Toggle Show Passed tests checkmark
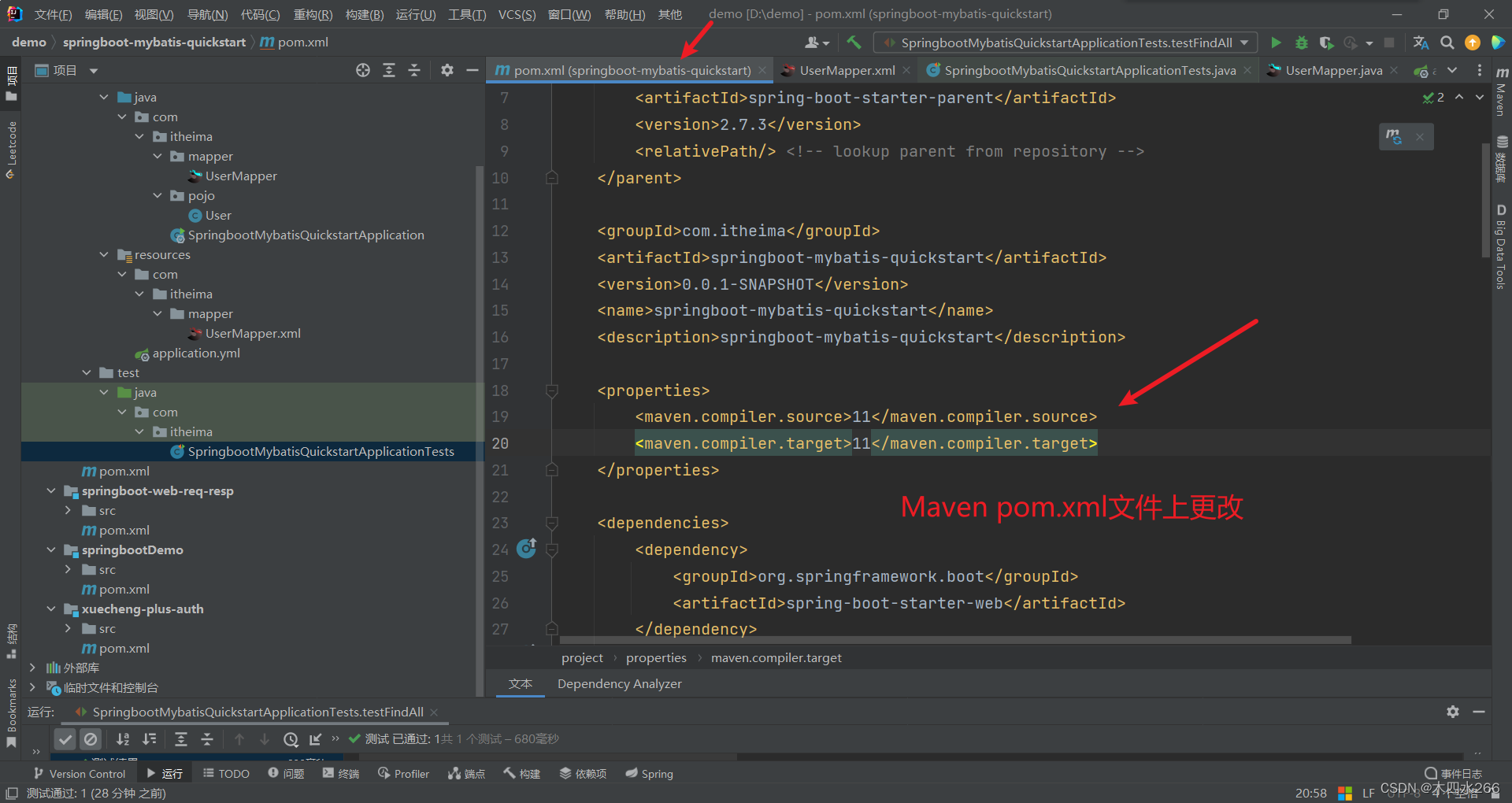 [65, 738]
